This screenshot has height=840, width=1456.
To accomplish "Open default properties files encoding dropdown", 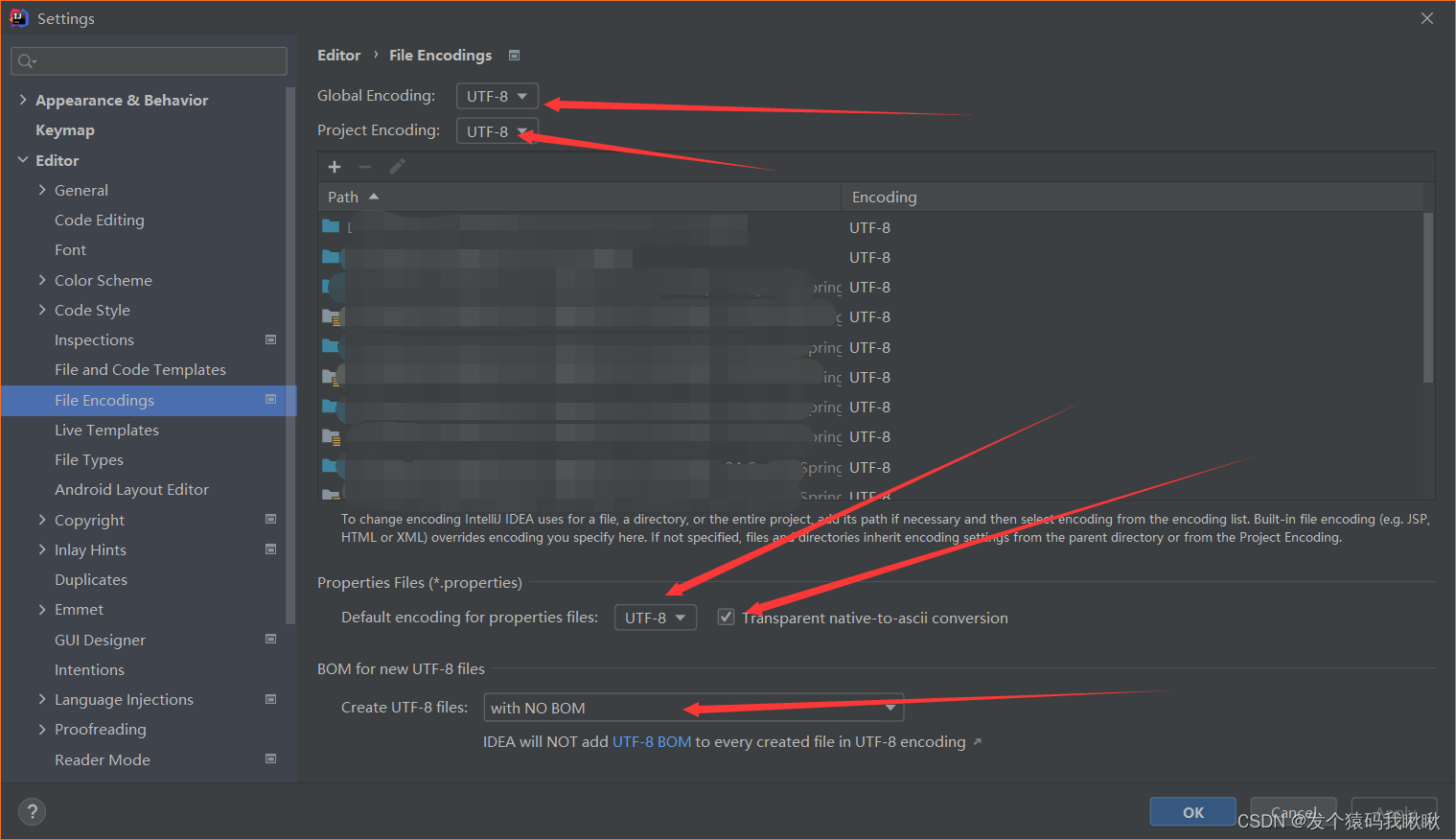I will [x=655, y=618].
